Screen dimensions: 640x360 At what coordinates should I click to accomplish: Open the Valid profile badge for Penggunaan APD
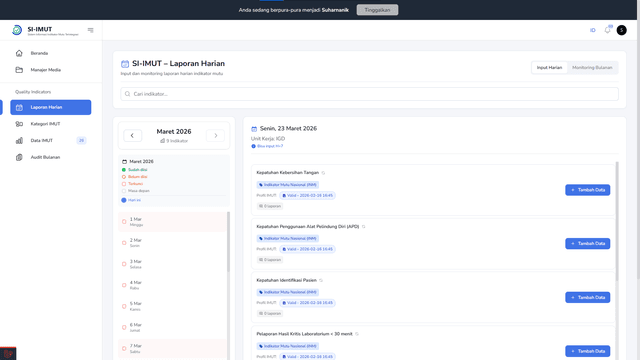tap(308, 249)
